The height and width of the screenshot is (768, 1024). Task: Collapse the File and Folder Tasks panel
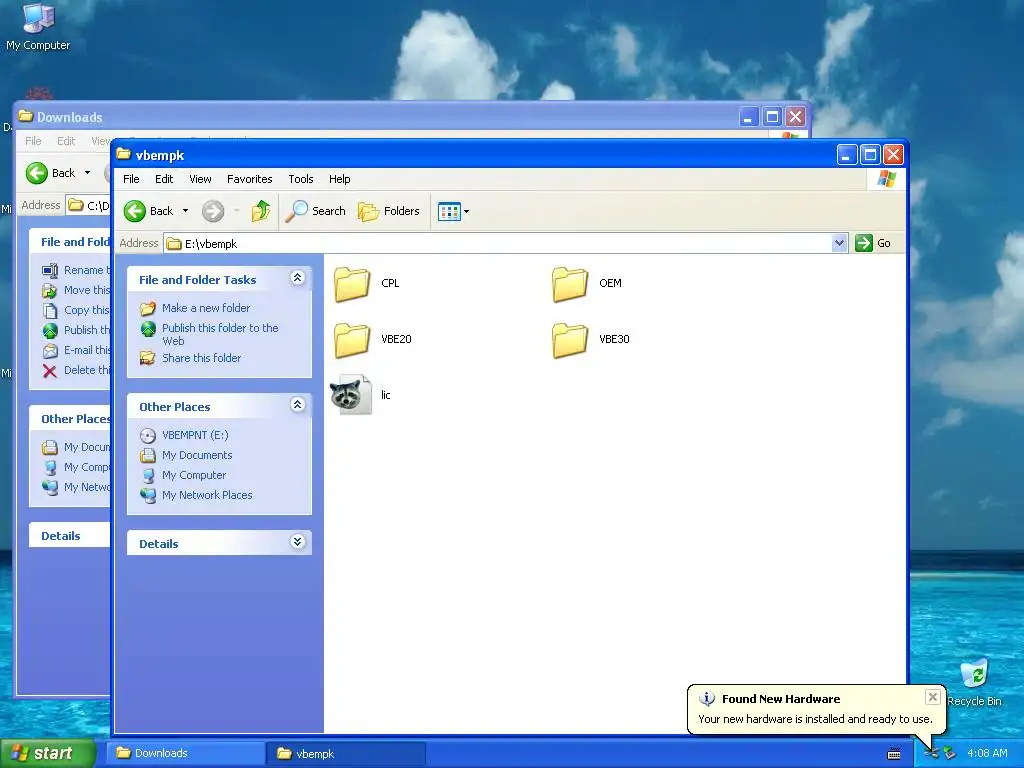point(298,278)
